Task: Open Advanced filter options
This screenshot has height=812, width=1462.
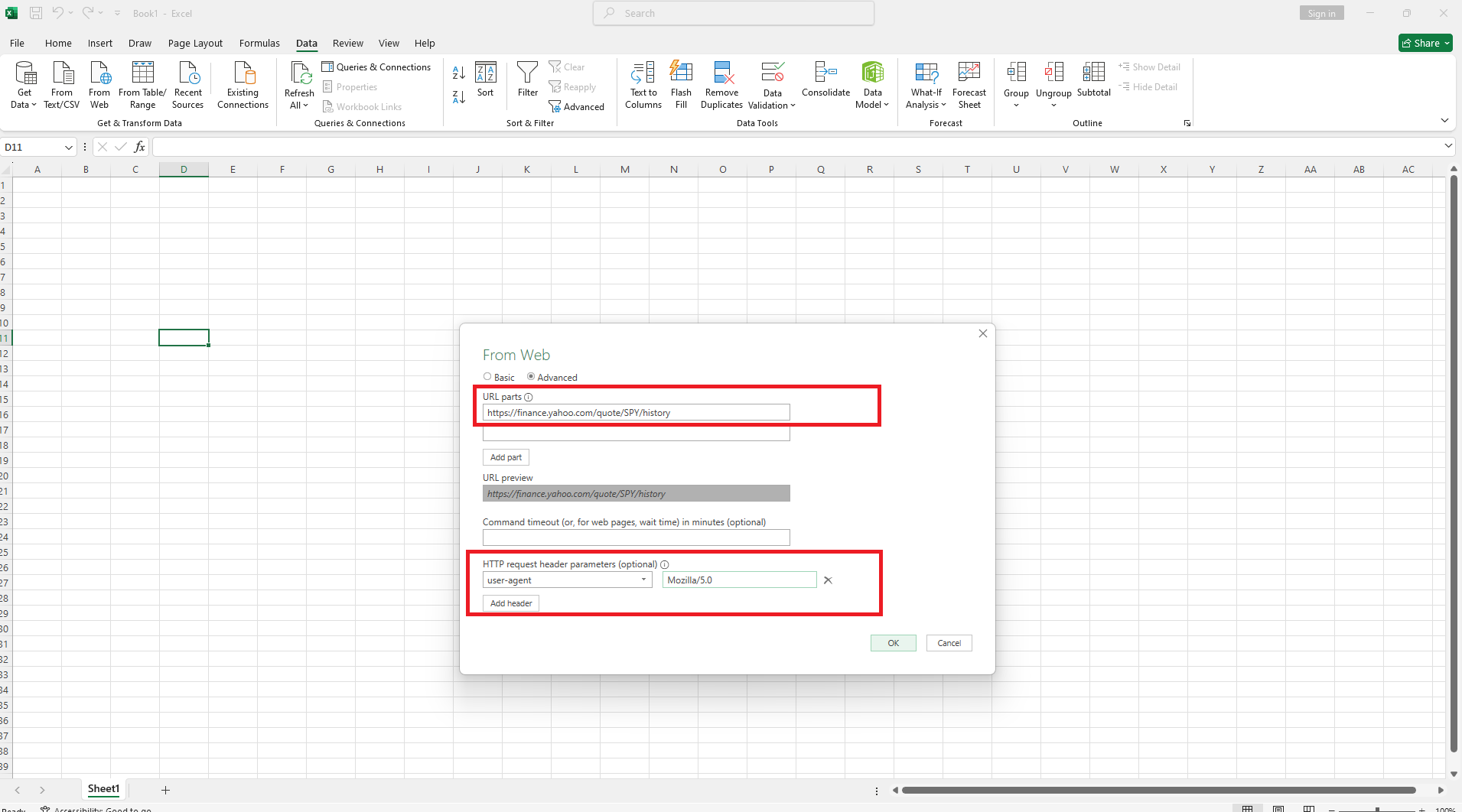Action: click(577, 107)
